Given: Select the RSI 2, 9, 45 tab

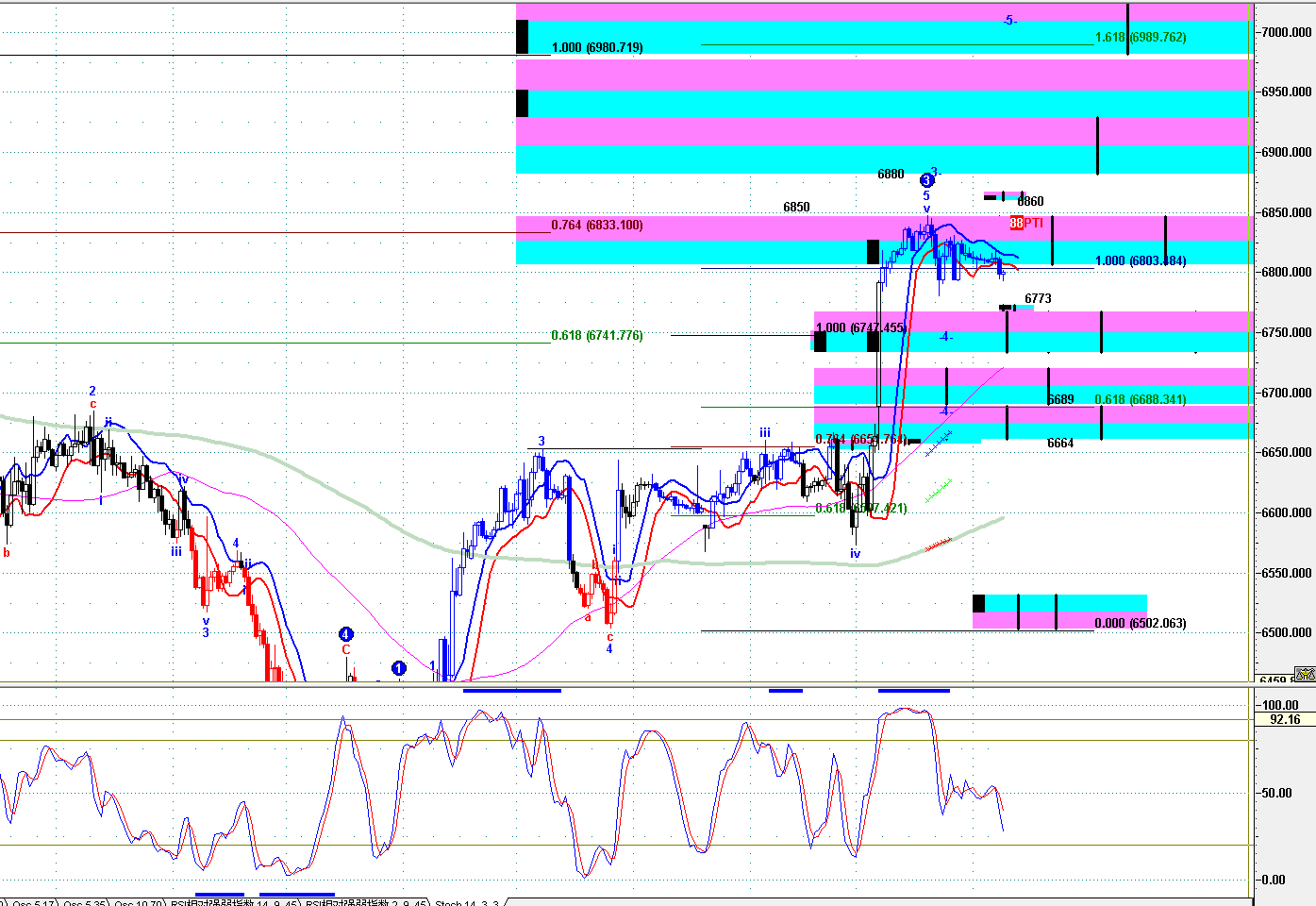Looking at the screenshot, I should (368, 902).
